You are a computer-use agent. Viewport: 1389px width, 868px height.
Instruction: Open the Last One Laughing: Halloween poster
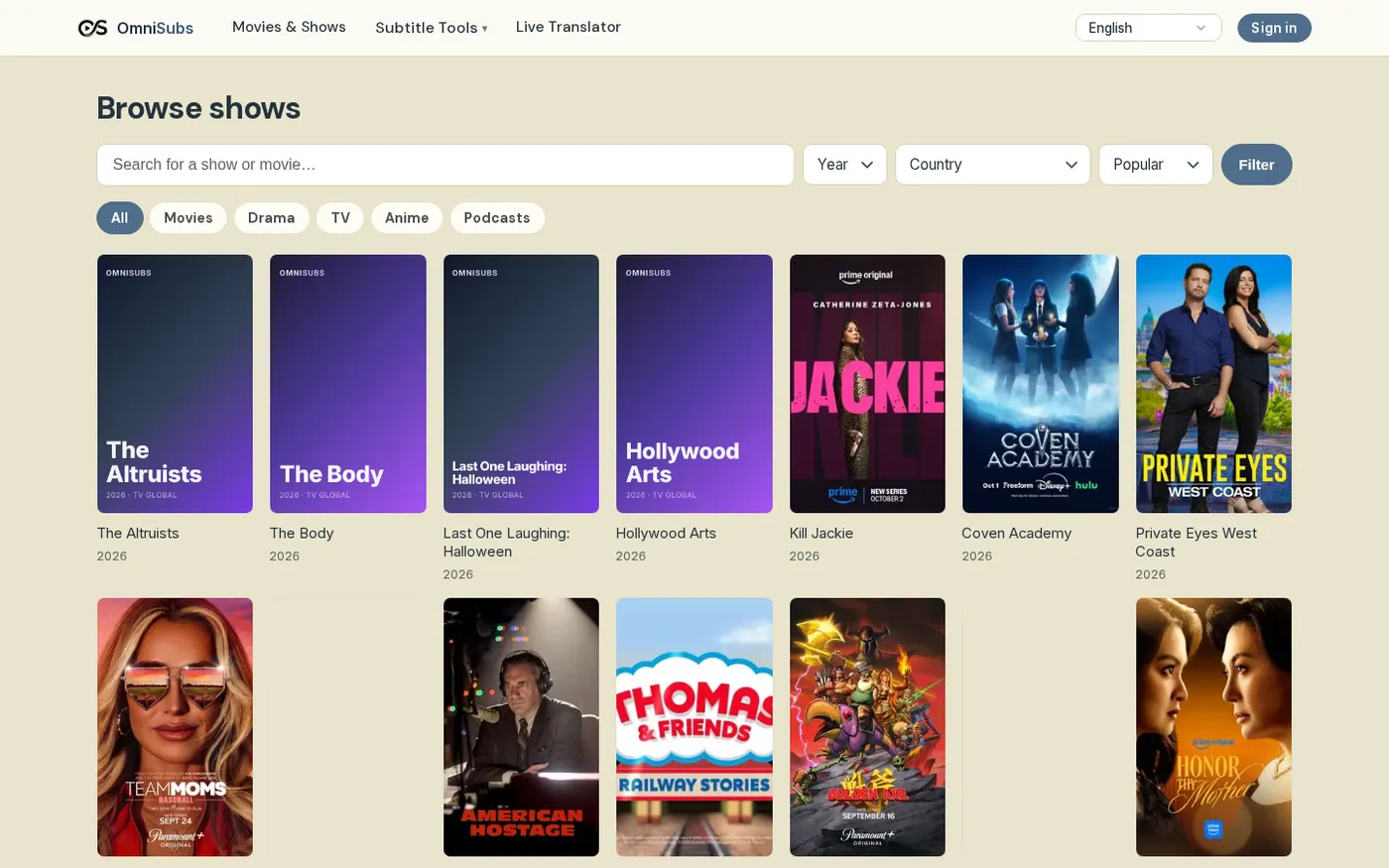coord(521,384)
